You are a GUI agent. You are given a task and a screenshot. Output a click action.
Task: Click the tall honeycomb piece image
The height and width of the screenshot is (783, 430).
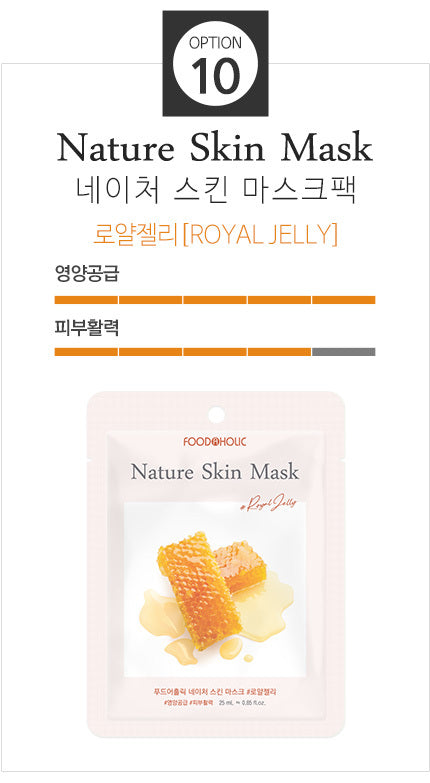[200, 591]
